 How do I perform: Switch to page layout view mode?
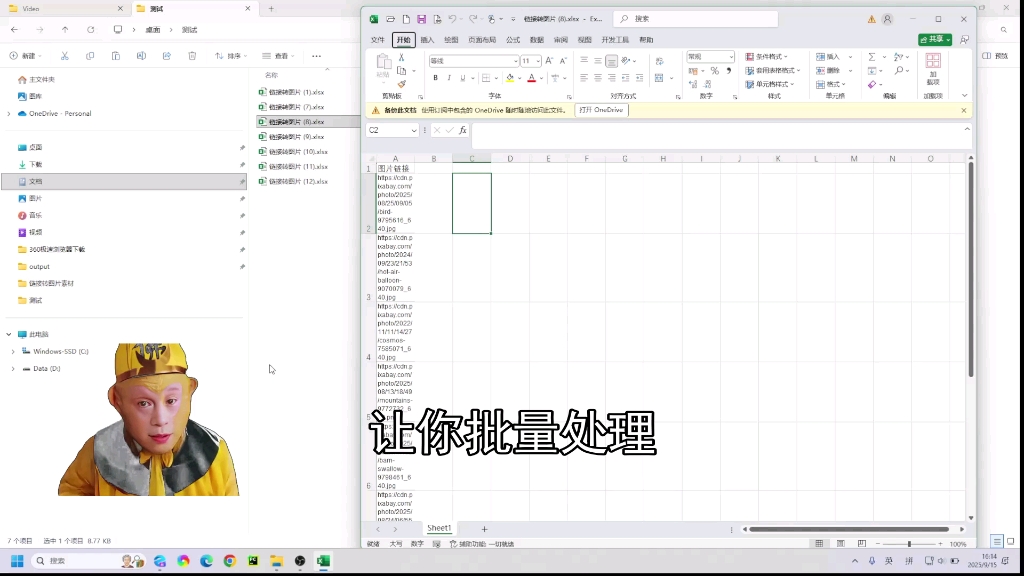(840, 544)
